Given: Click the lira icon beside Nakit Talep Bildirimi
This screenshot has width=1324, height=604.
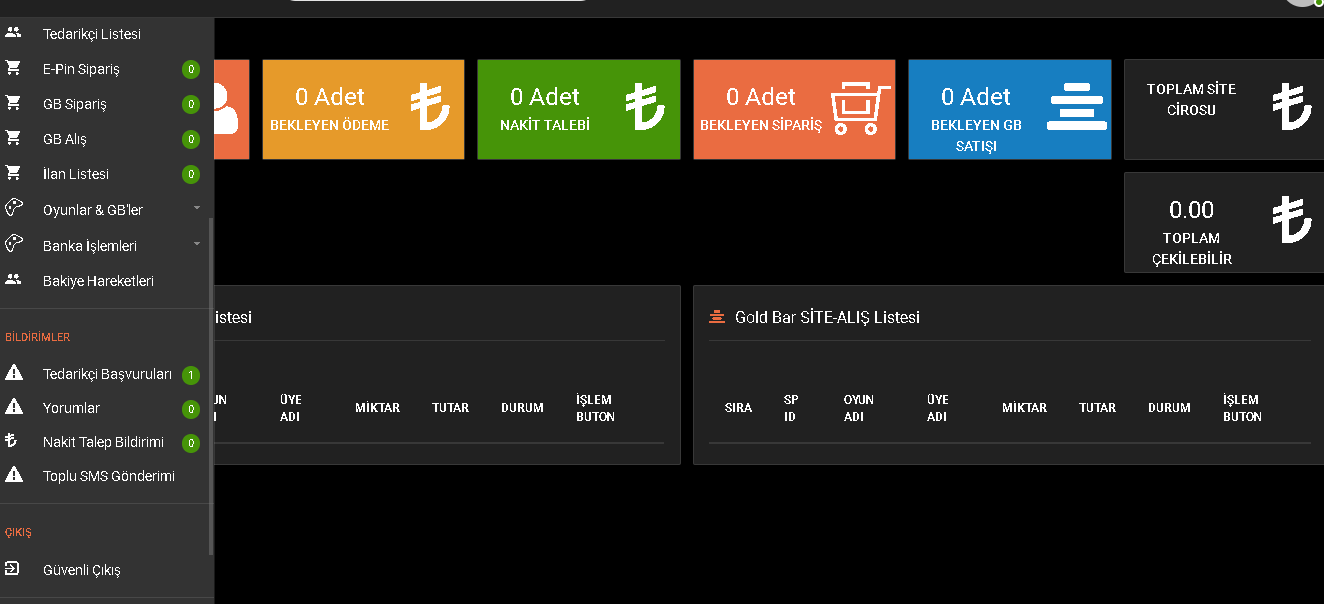Looking at the screenshot, I should 13,441.
